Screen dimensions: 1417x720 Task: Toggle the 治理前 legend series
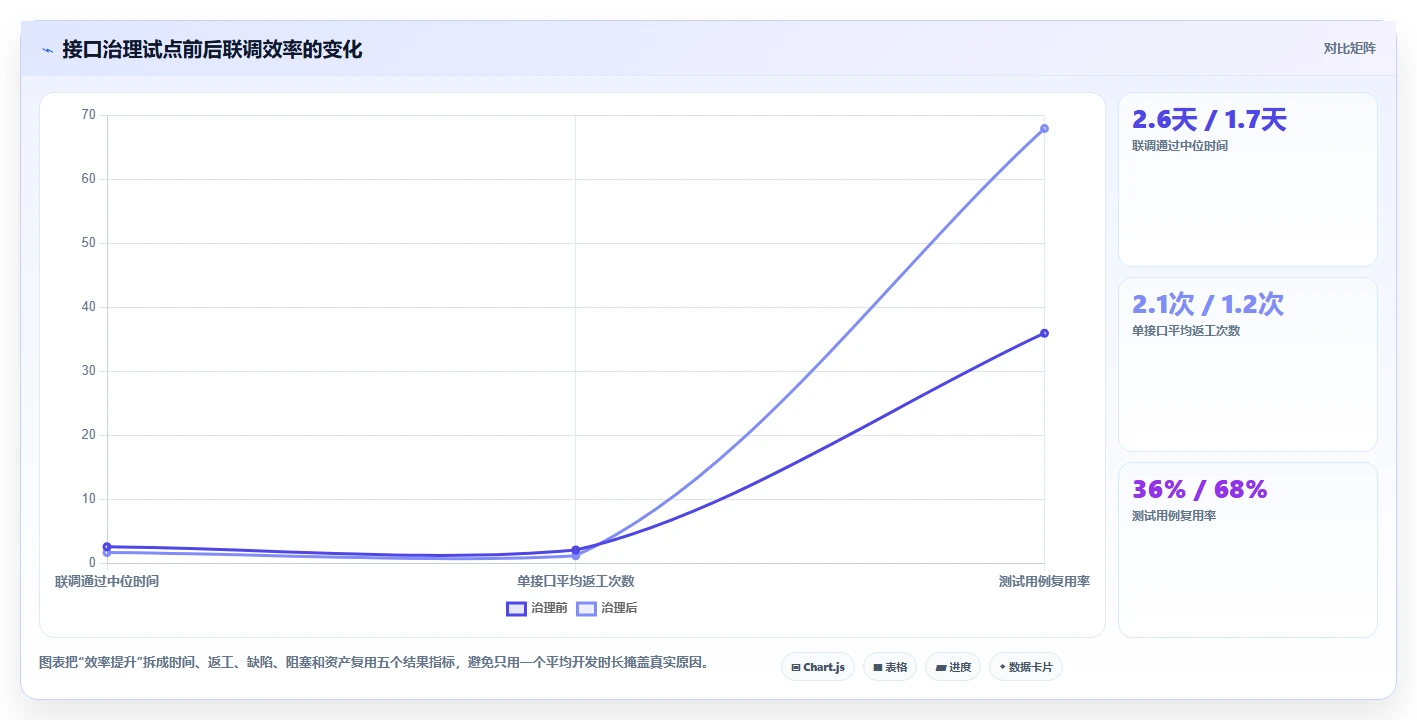point(537,608)
